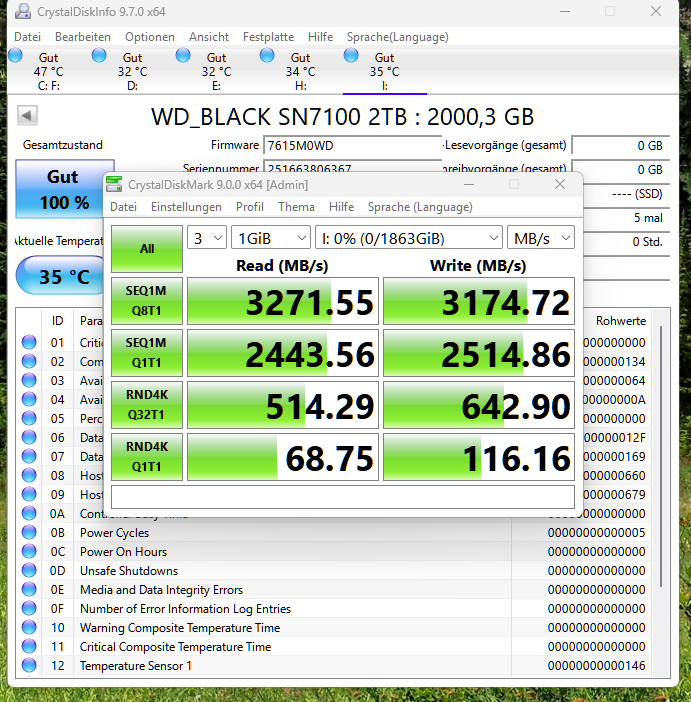The height and width of the screenshot is (702, 691).
Task: Click the SEQ1M Q1T1 read result 2443.56
Action: (283, 353)
